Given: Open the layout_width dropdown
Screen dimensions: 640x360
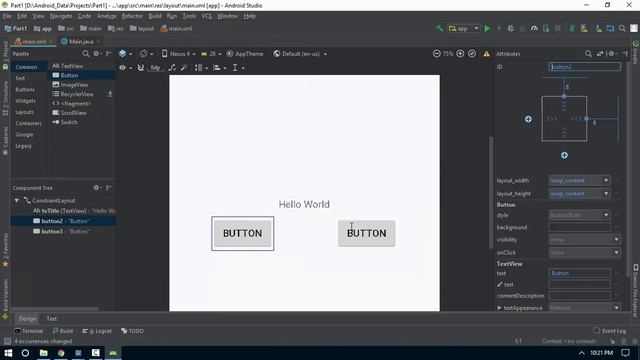Looking at the screenshot, I should (x=580, y=180).
